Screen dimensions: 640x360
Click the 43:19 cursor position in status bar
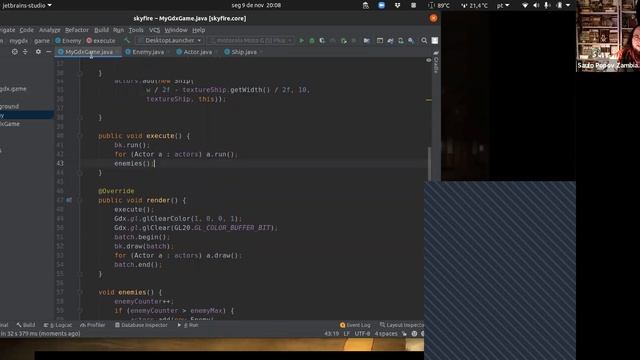click(x=331, y=334)
